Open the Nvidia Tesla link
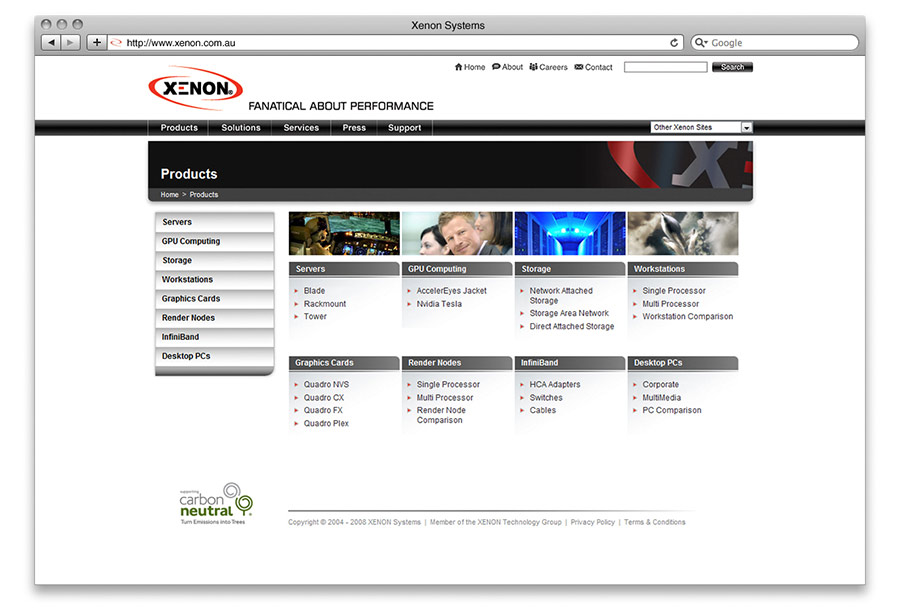This screenshot has height=616, width=900. [439, 304]
